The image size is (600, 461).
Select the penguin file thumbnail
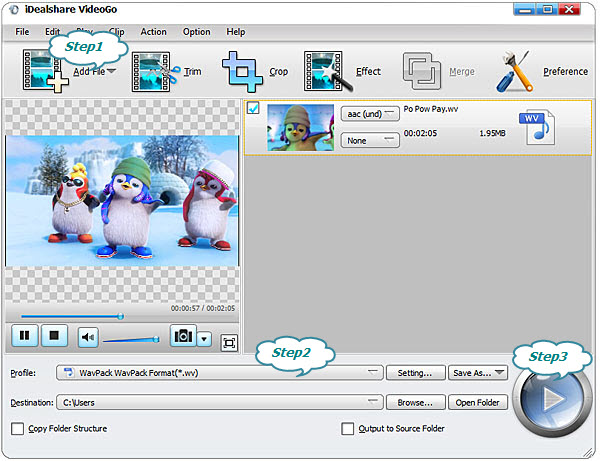[300, 127]
